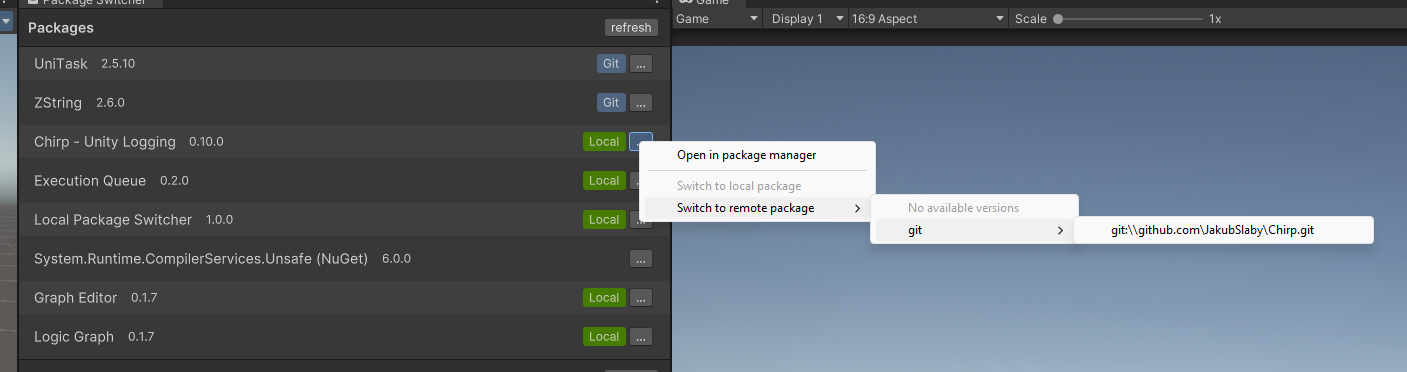This screenshot has height=372, width=1407.
Task: Open the Game view mode dropdown
Action: coord(718,19)
